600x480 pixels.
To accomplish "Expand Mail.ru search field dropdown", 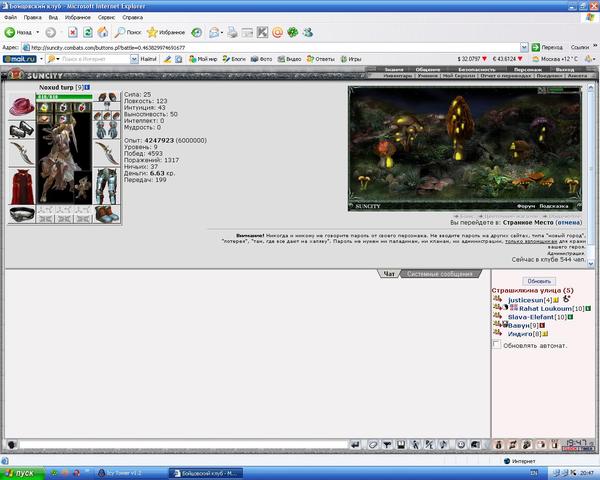I will [134, 59].
